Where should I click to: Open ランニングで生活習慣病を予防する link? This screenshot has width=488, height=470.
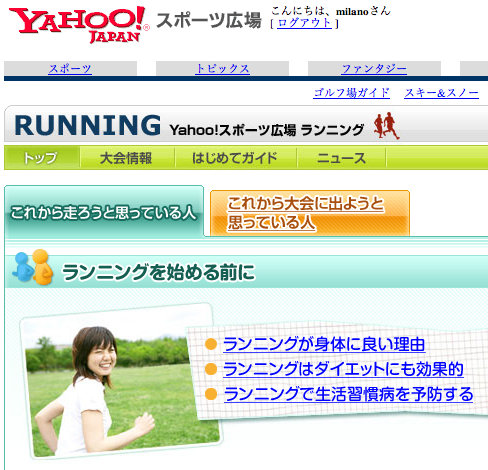pyautogui.click(x=348, y=394)
